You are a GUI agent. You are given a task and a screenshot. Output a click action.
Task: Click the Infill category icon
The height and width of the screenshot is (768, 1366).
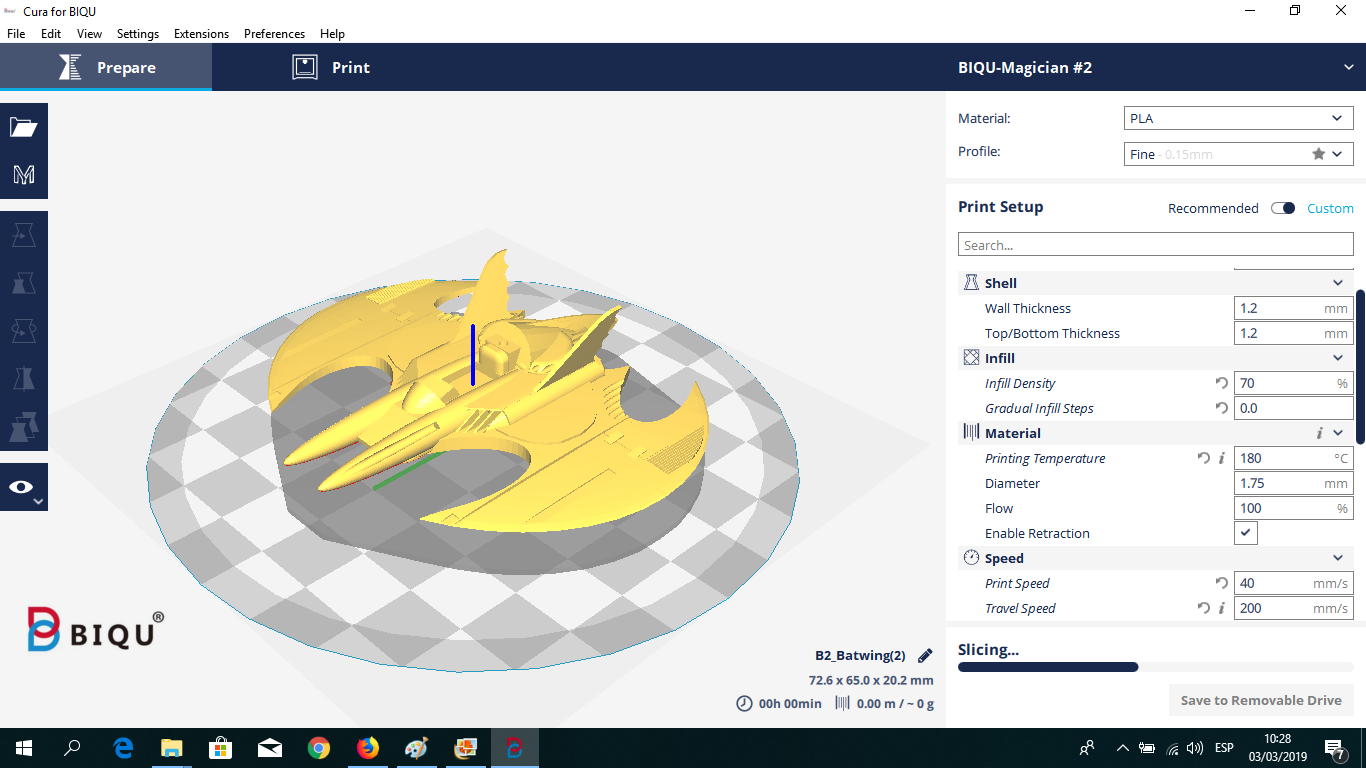pos(971,358)
